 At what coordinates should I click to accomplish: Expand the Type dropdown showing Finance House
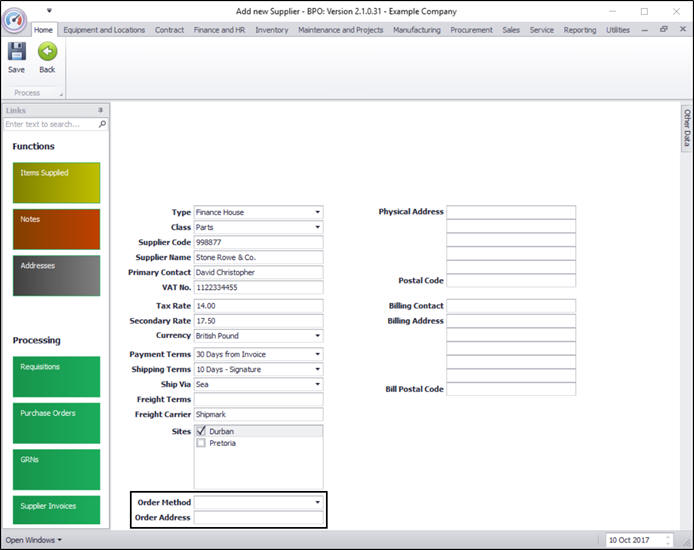click(318, 212)
